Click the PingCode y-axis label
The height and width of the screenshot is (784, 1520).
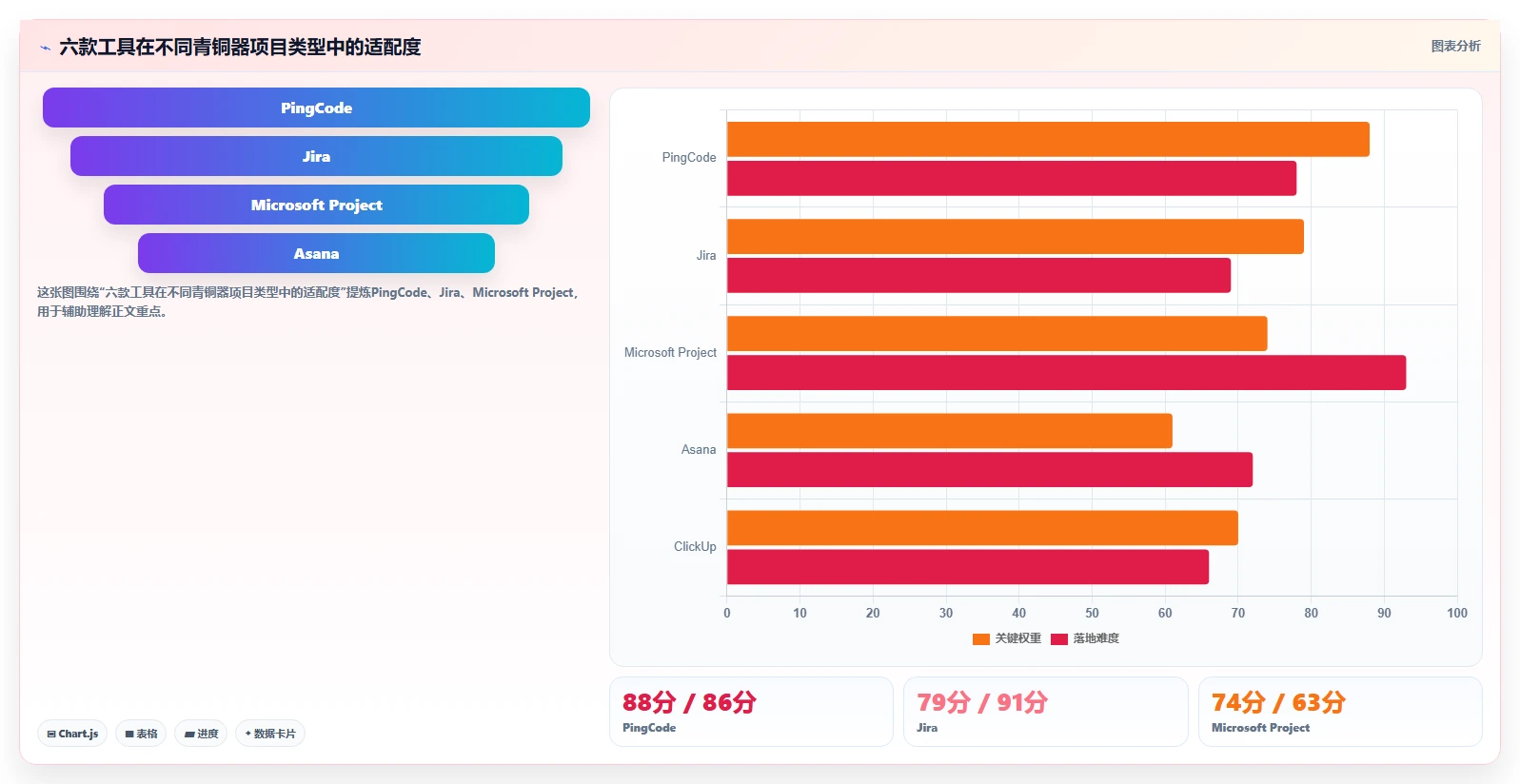click(689, 158)
